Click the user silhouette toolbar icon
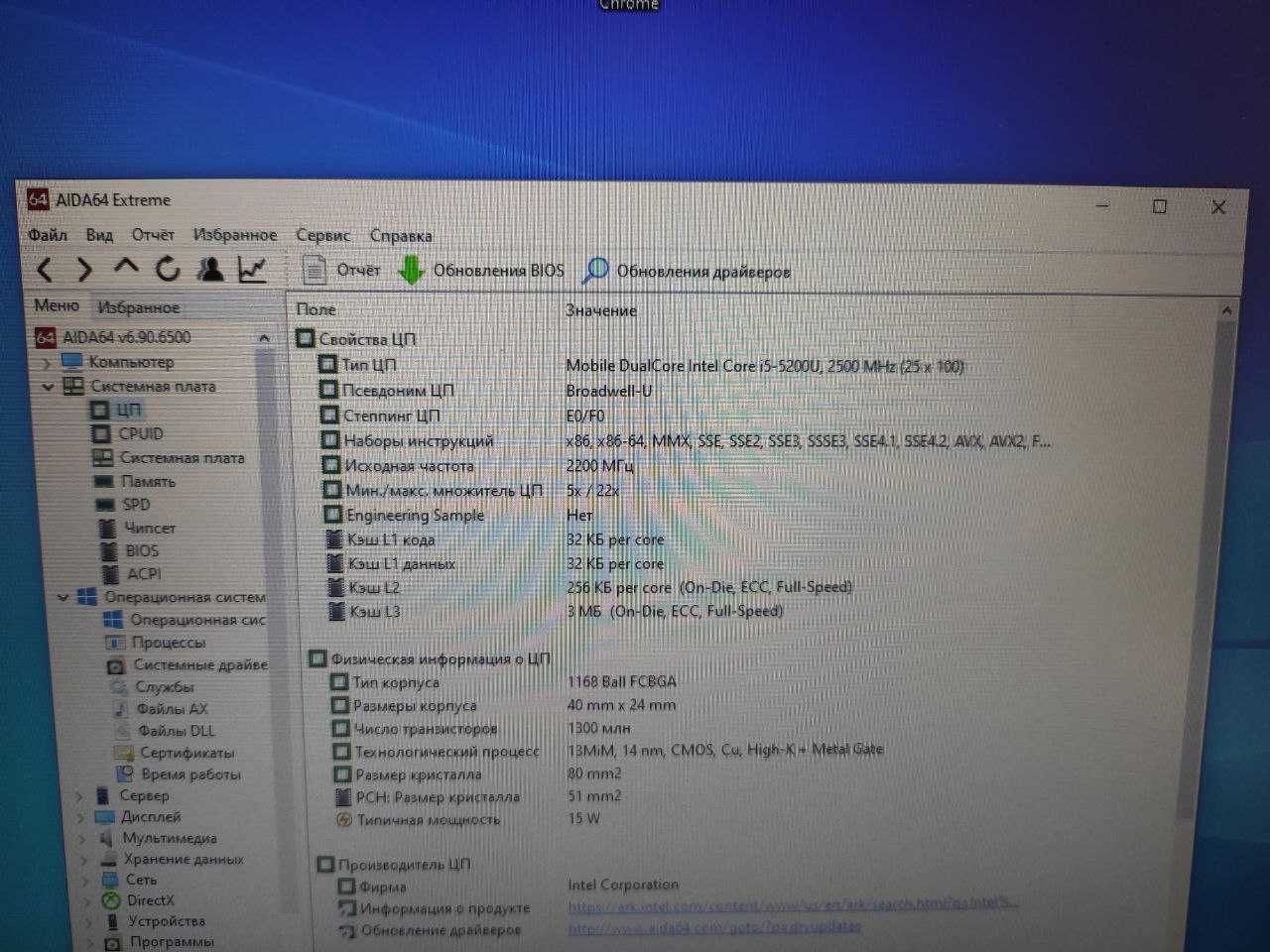This screenshot has height=952, width=1270. pyautogui.click(x=209, y=268)
